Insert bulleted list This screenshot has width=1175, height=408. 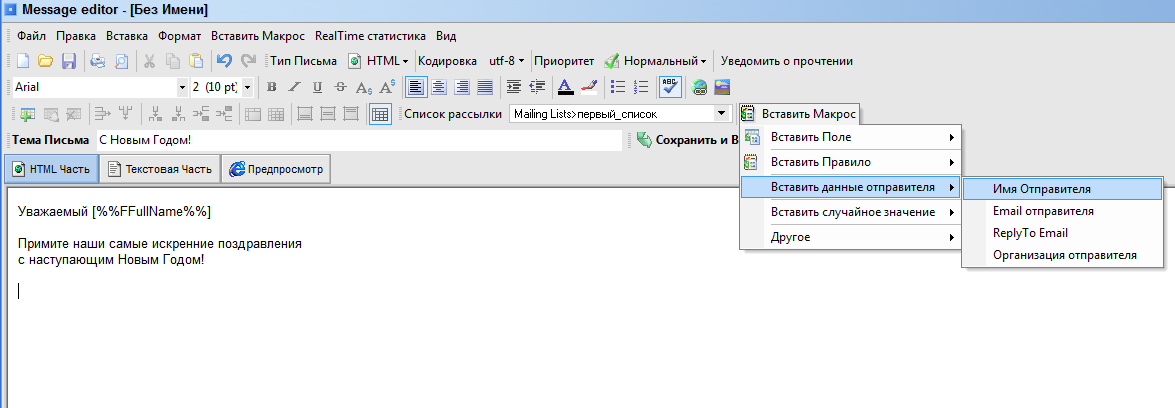tap(617, 87)
